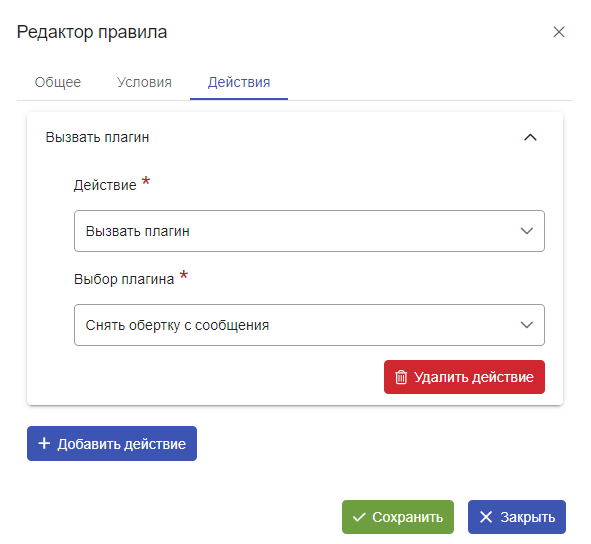This screenshot has height=544, width=591.
Task: Click the trash can icon
Action: tap(401, 377)
